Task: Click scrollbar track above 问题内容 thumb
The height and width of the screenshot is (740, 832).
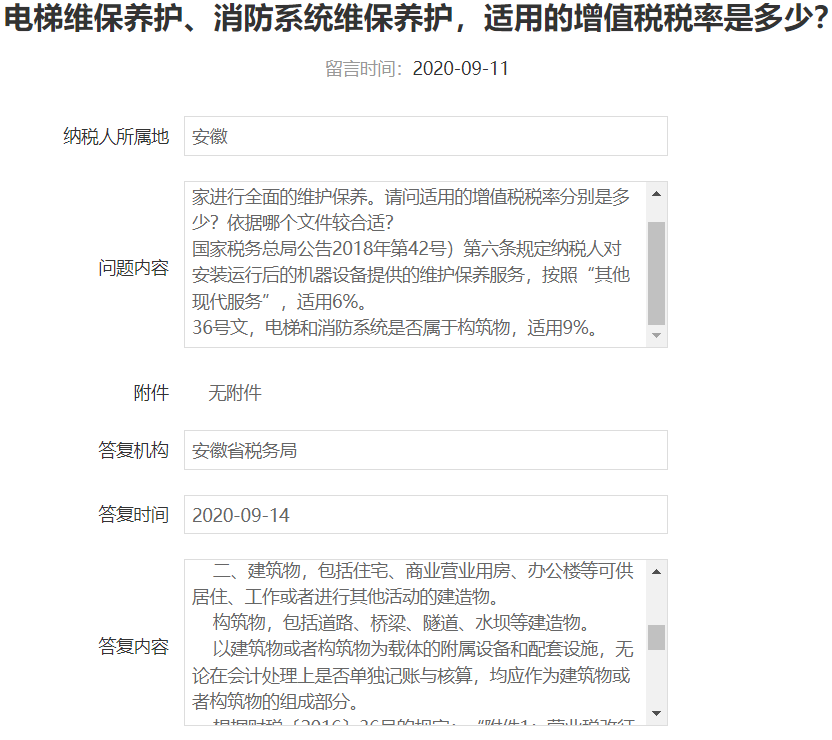Action: (656, 211)
